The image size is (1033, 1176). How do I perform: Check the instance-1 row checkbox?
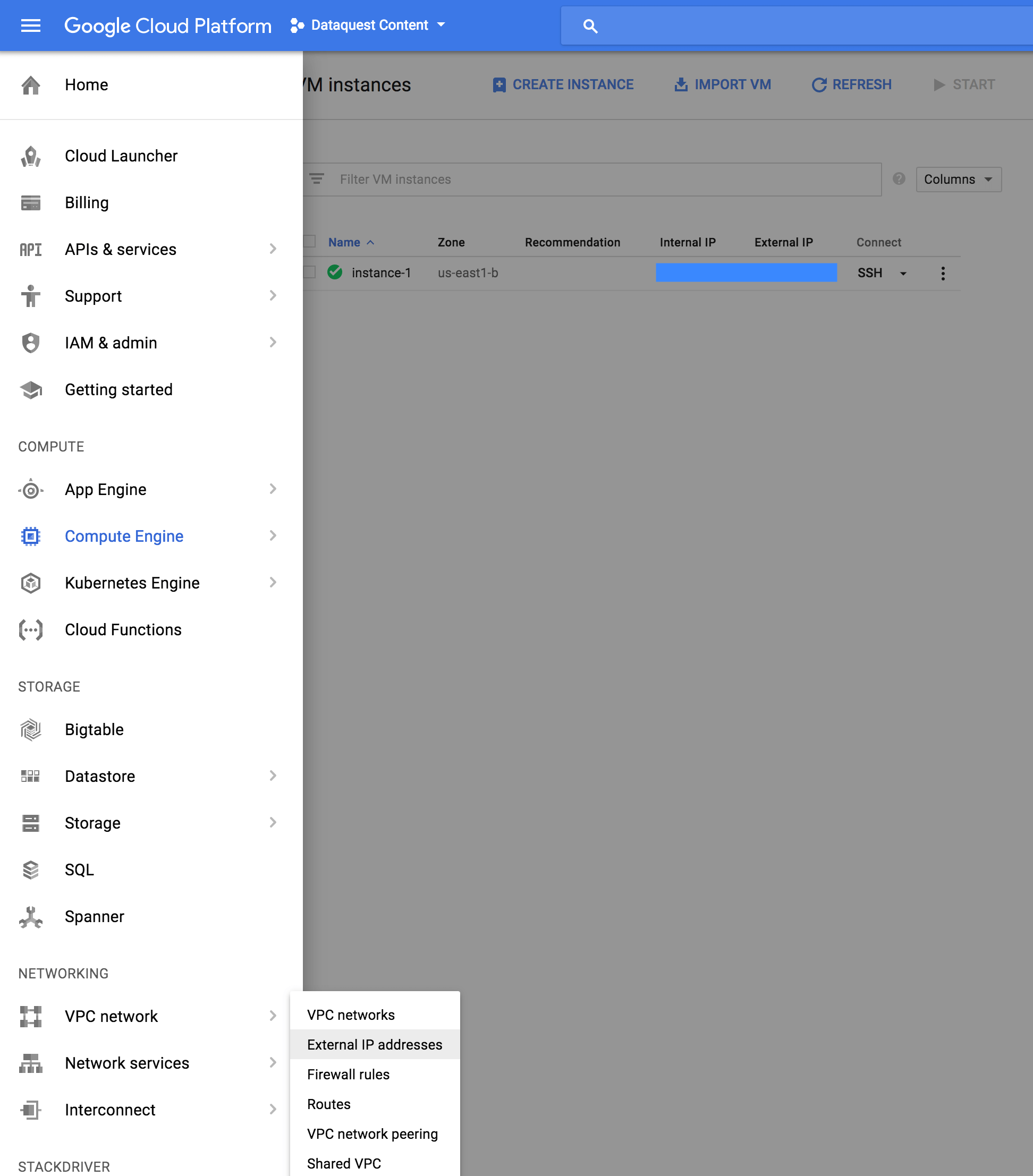pyautogui.click(x=310, y=272)
